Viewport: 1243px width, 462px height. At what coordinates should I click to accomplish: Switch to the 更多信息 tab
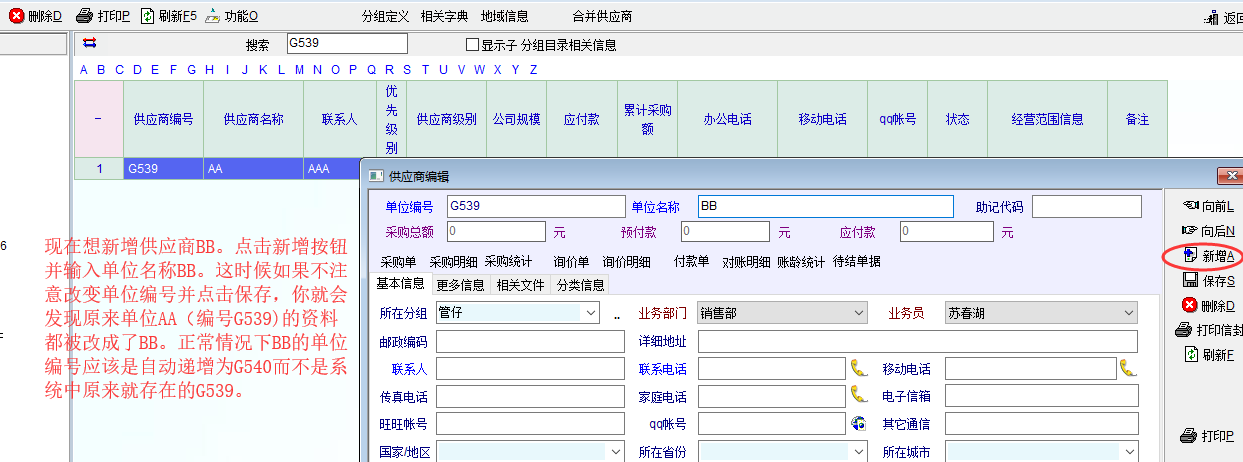point(461,285)
